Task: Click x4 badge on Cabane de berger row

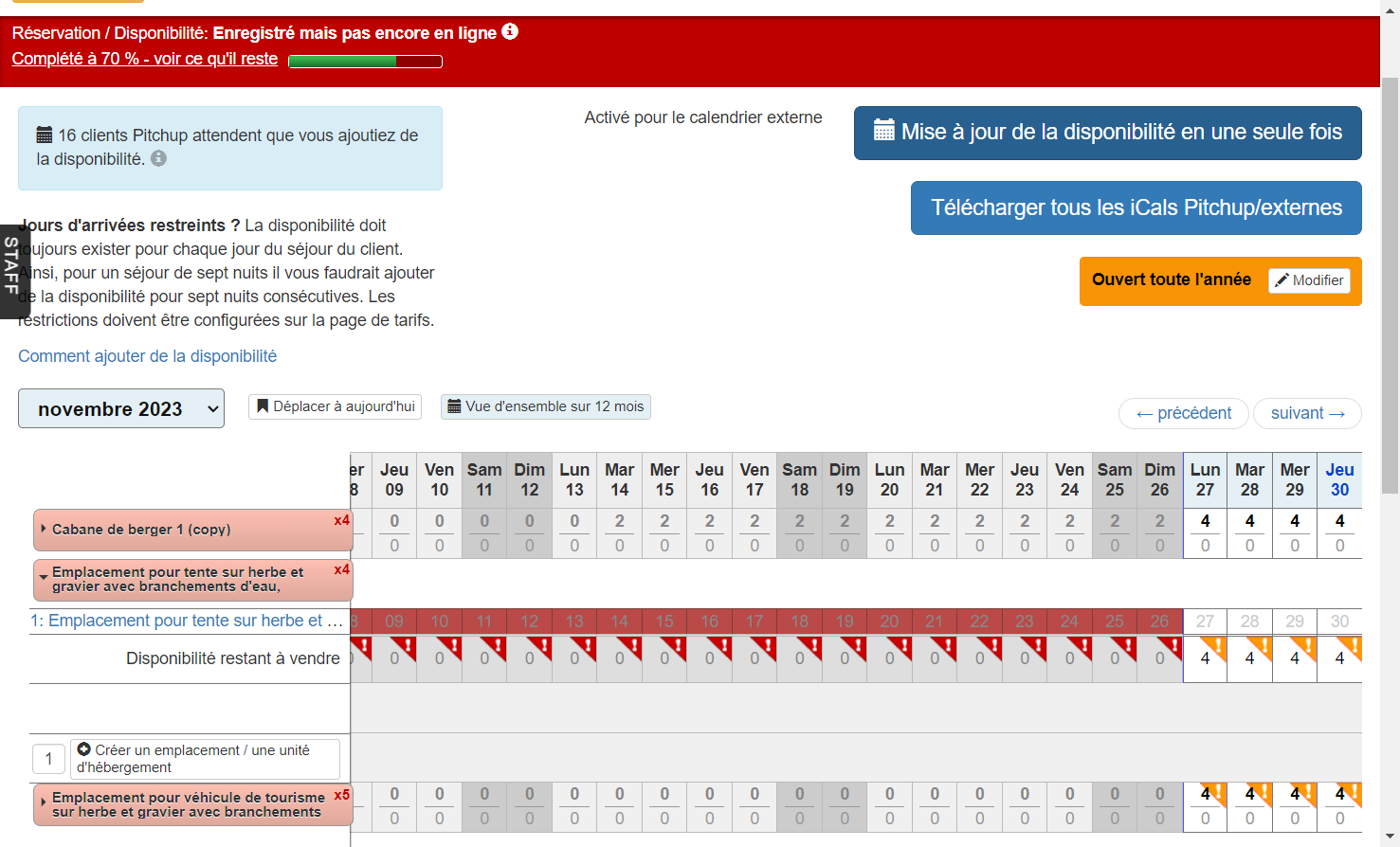Action: click(x=342, y=520)
